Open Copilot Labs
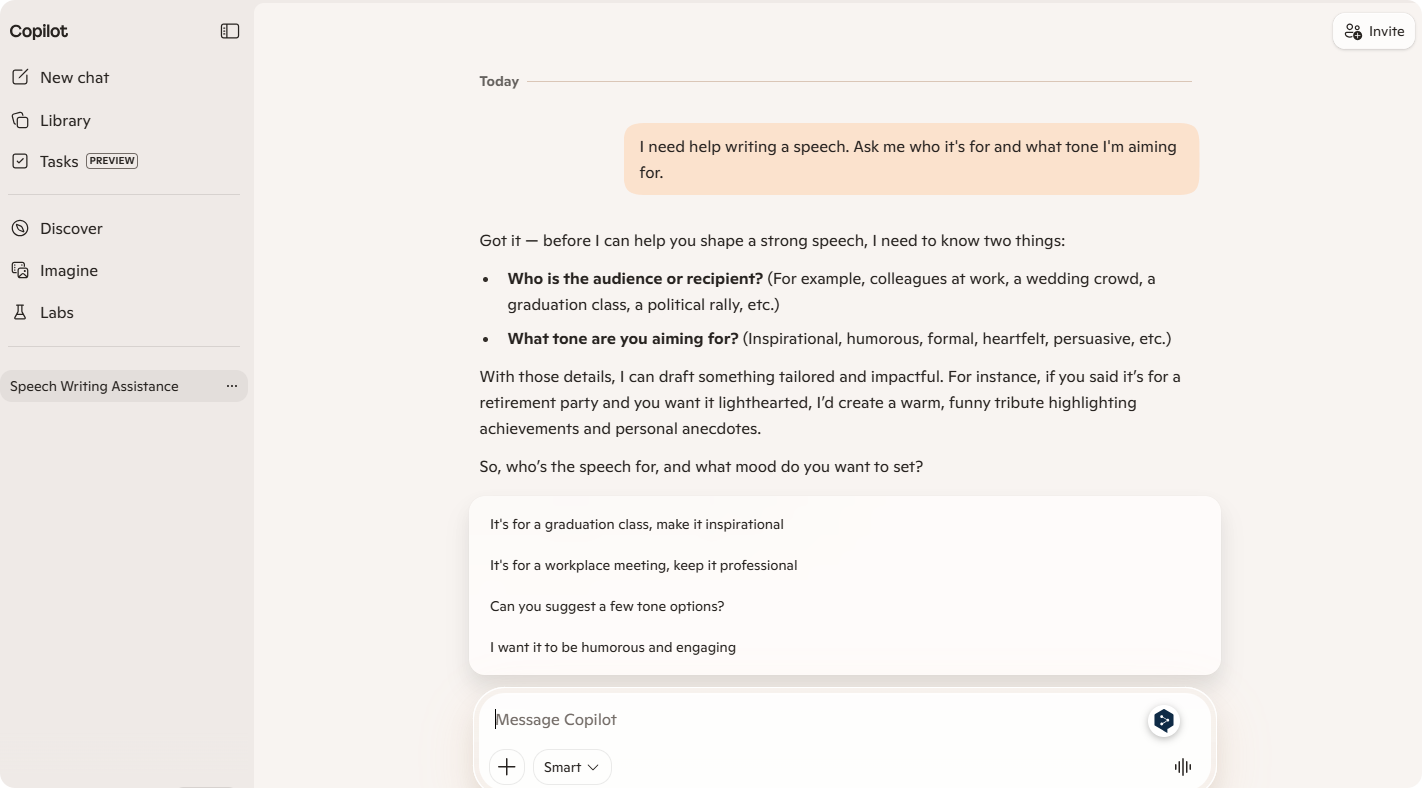Viewport: 1422px width, 788px height. point(56,312)
